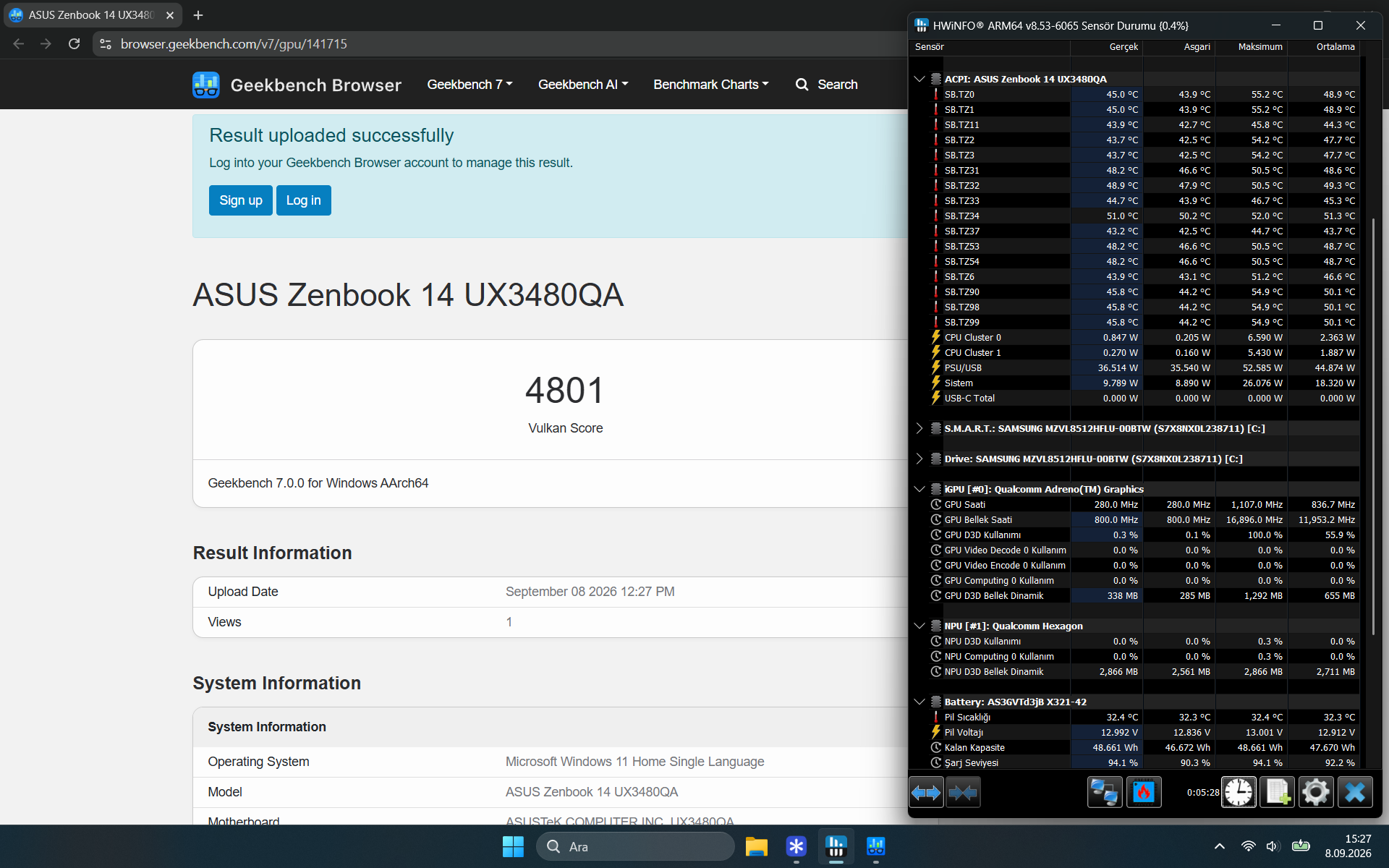The image size is (1389, 868).
Task: Open HWiNFO sensor settings gear
Action: pos(1315,793)
